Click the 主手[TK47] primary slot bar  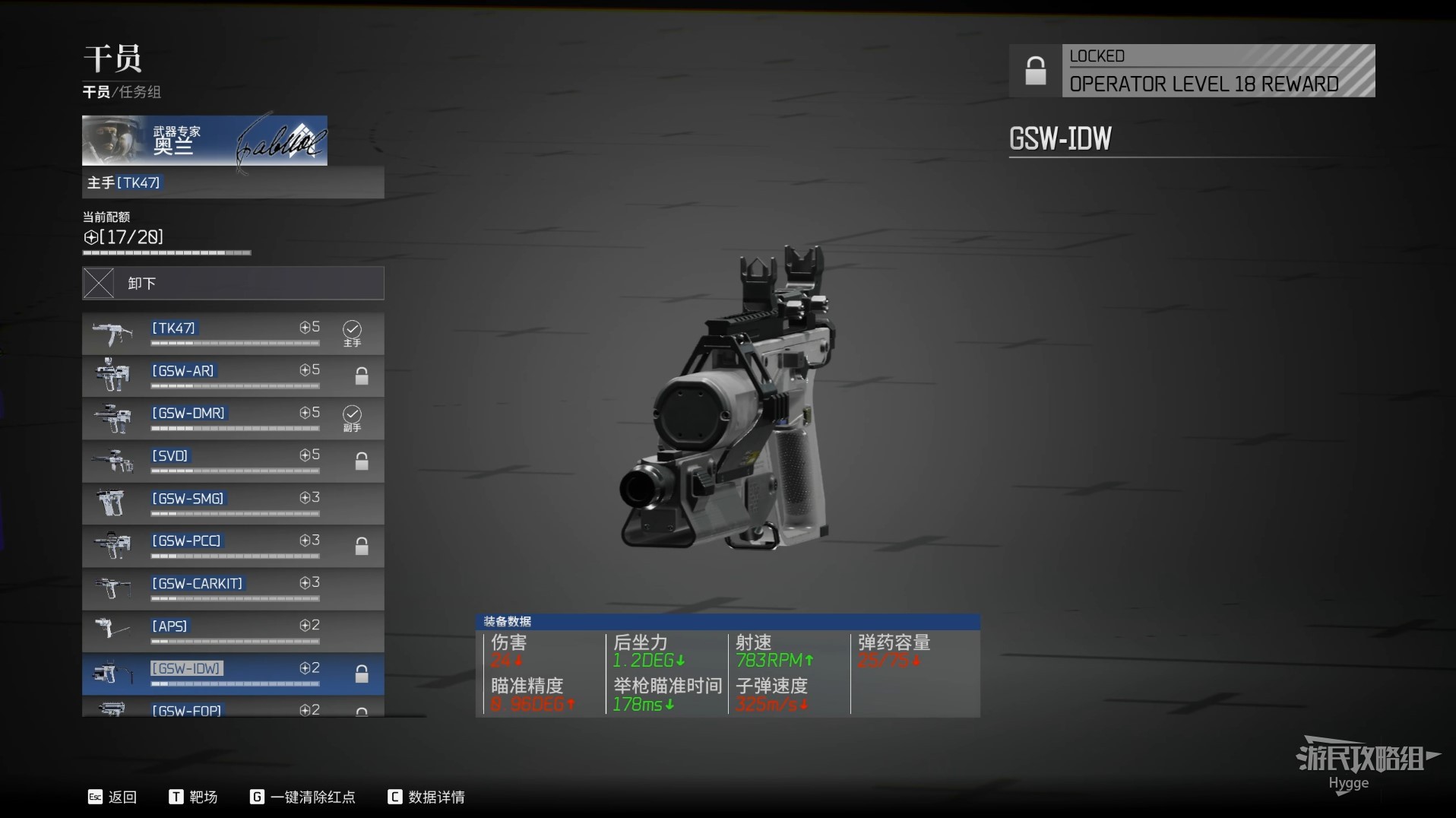point(233,182)
